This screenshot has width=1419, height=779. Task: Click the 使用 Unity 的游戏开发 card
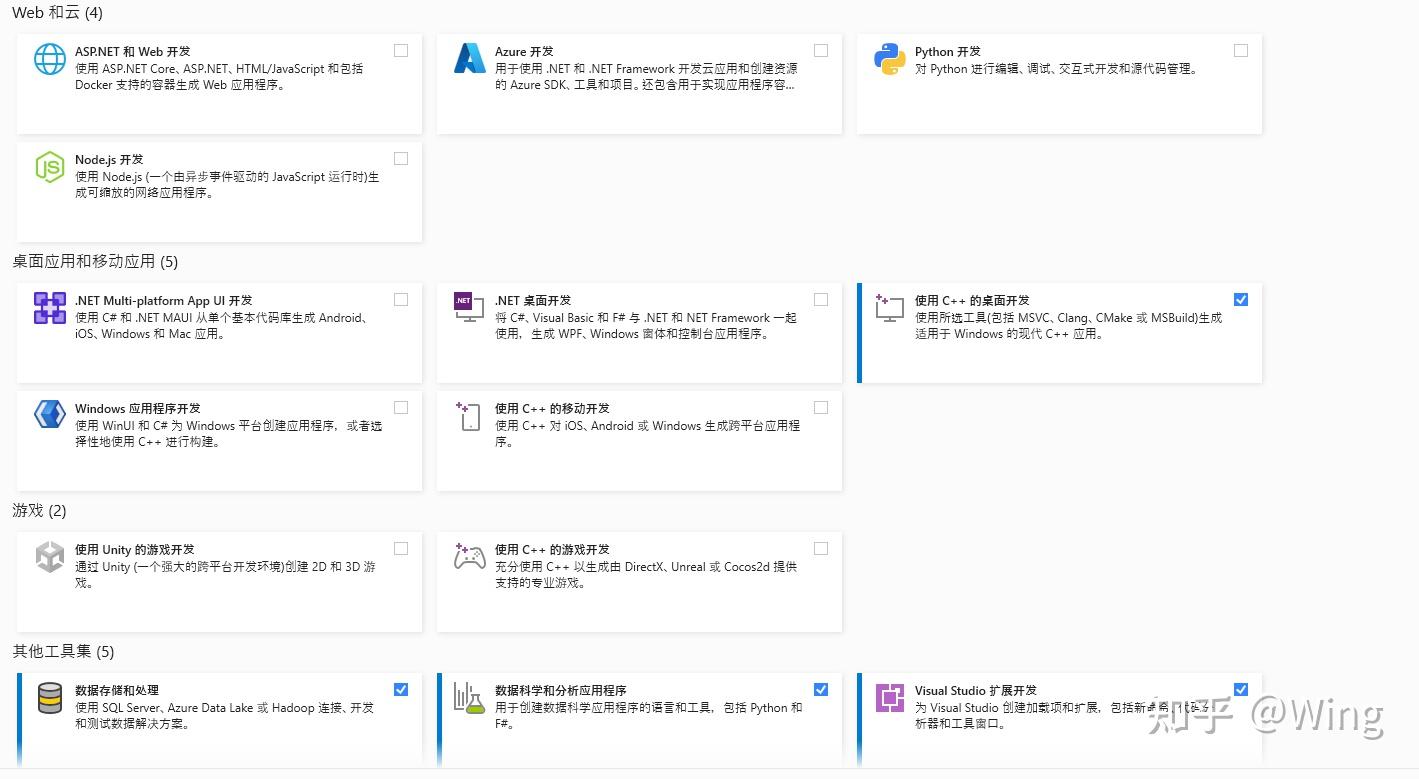(219, 580)
